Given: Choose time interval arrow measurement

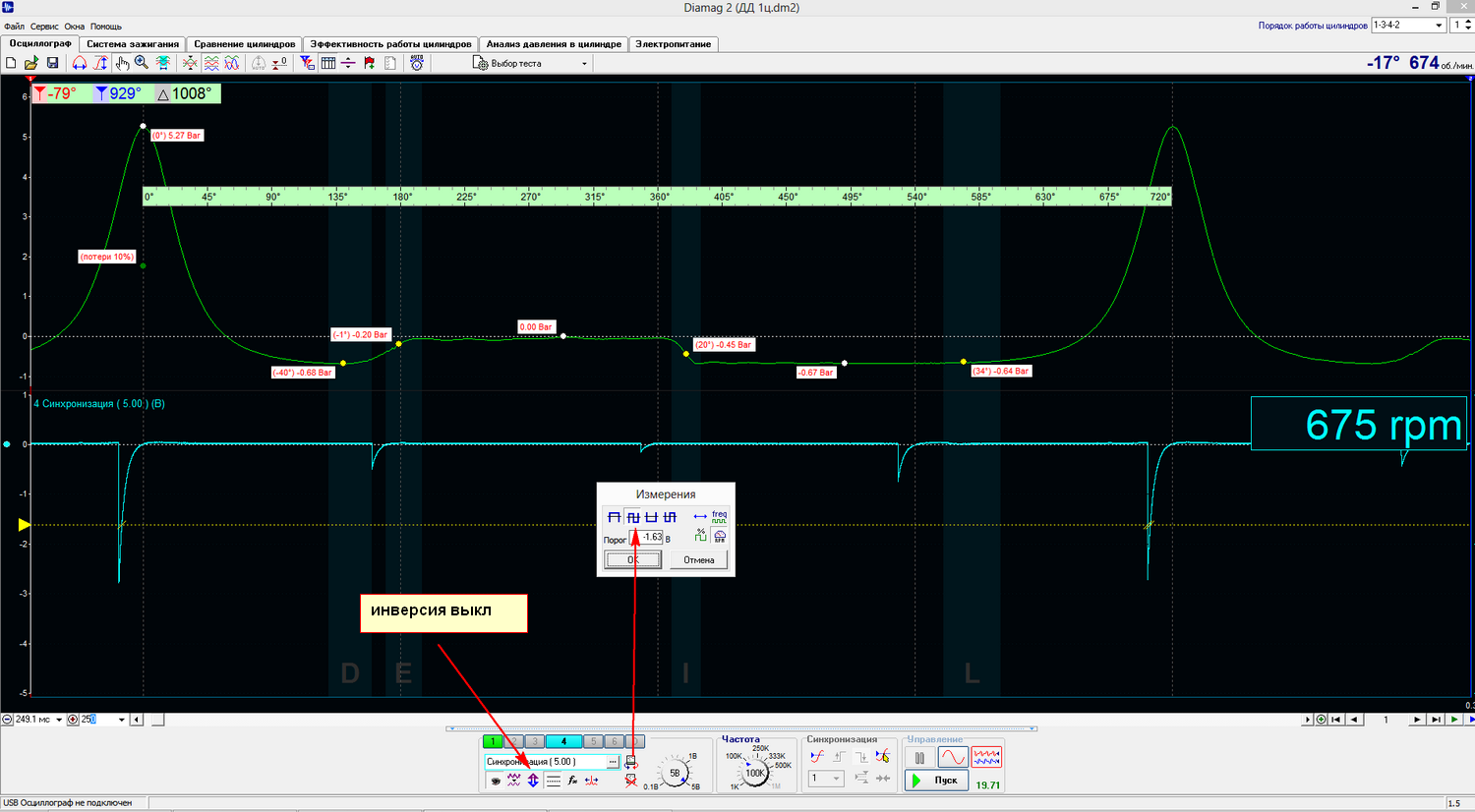Looking at the screenshot, I should (x=700, y=516).
